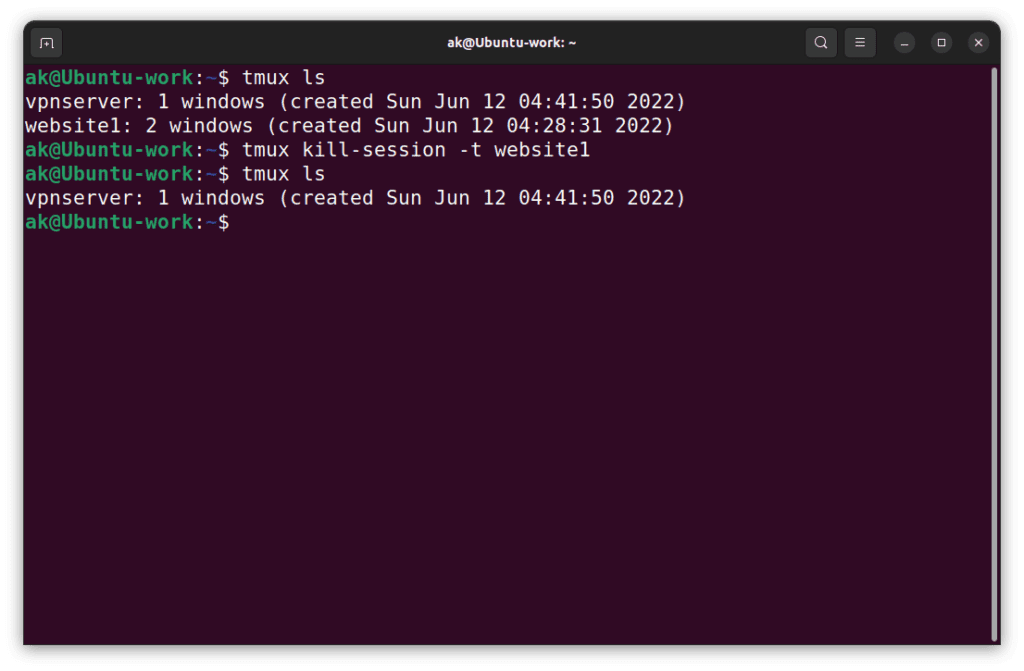The image size is (1024, 671).
Task: Click the maximize window icon
Action: [941, 42]
